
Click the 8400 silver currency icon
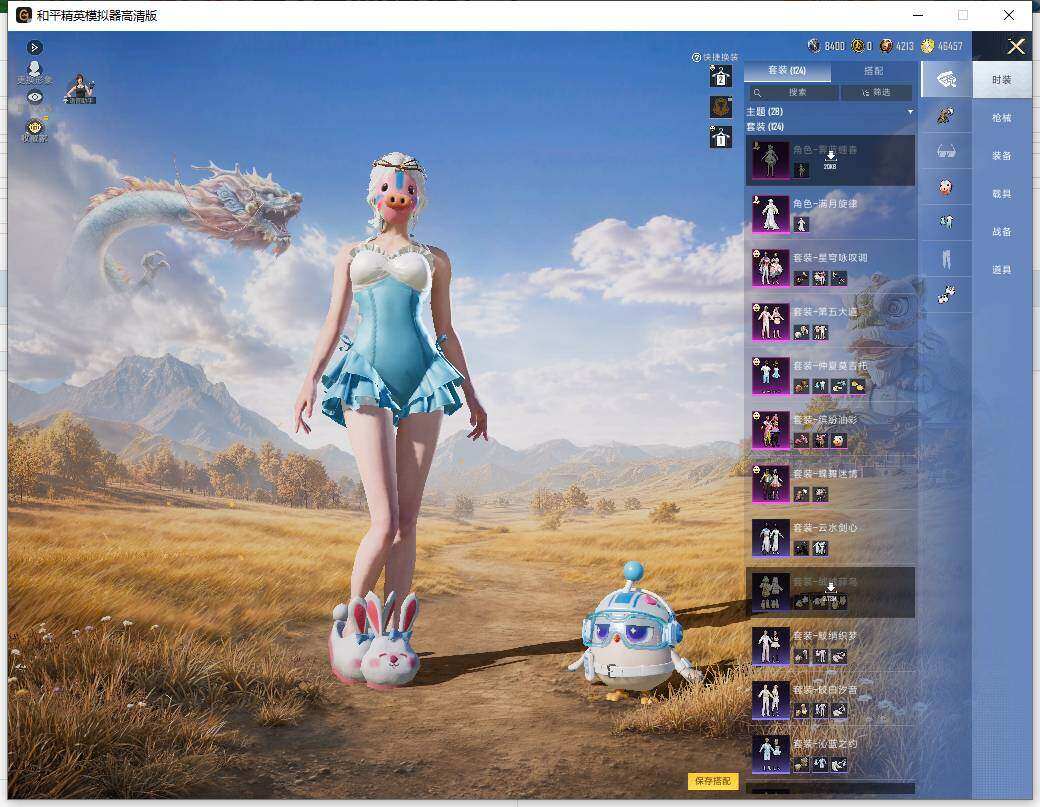[814, 45]
